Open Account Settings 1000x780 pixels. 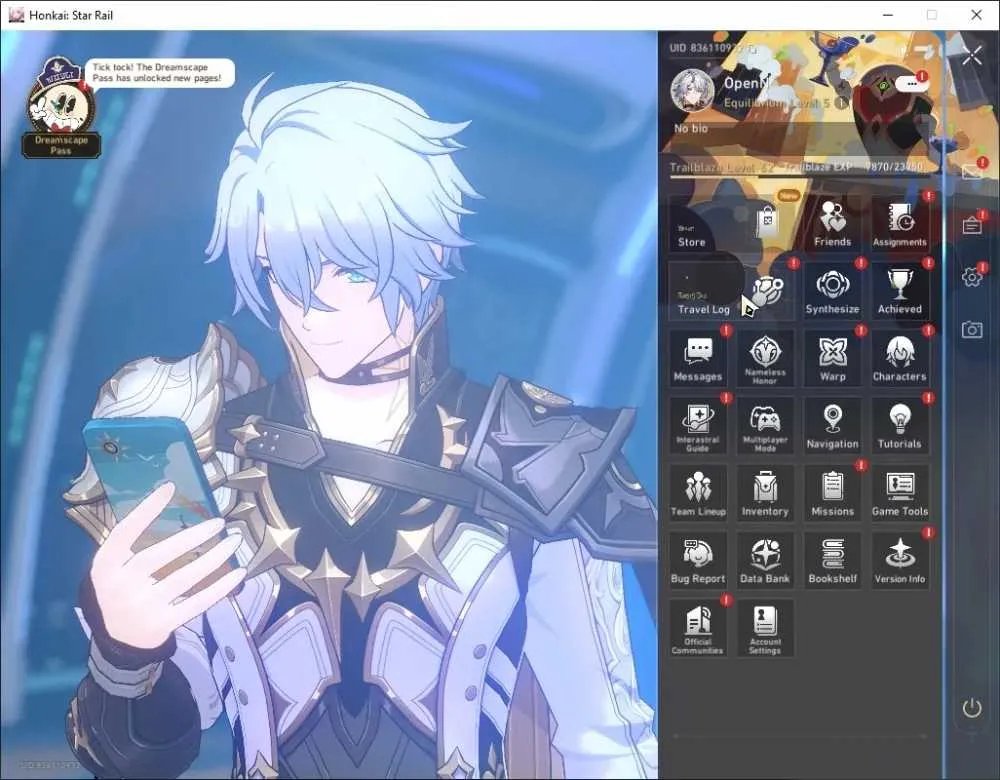[765, 628]
